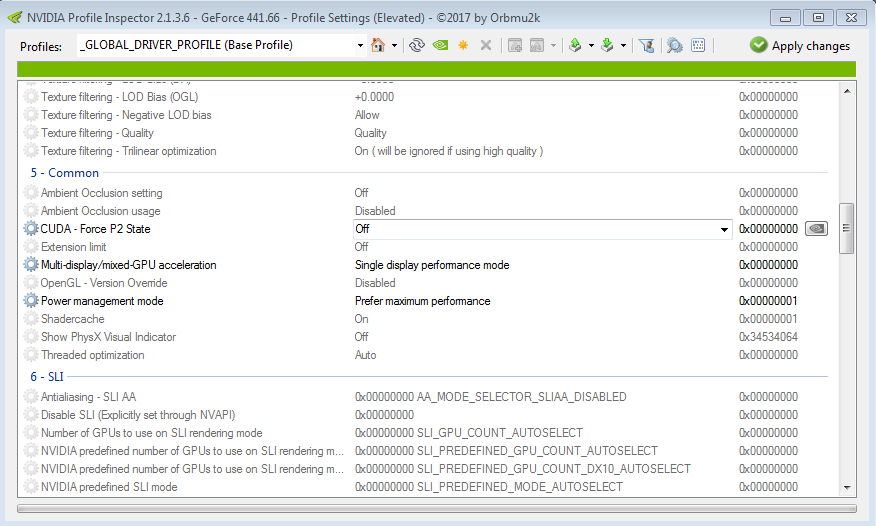Click the import profiles icon

point(607,45)
